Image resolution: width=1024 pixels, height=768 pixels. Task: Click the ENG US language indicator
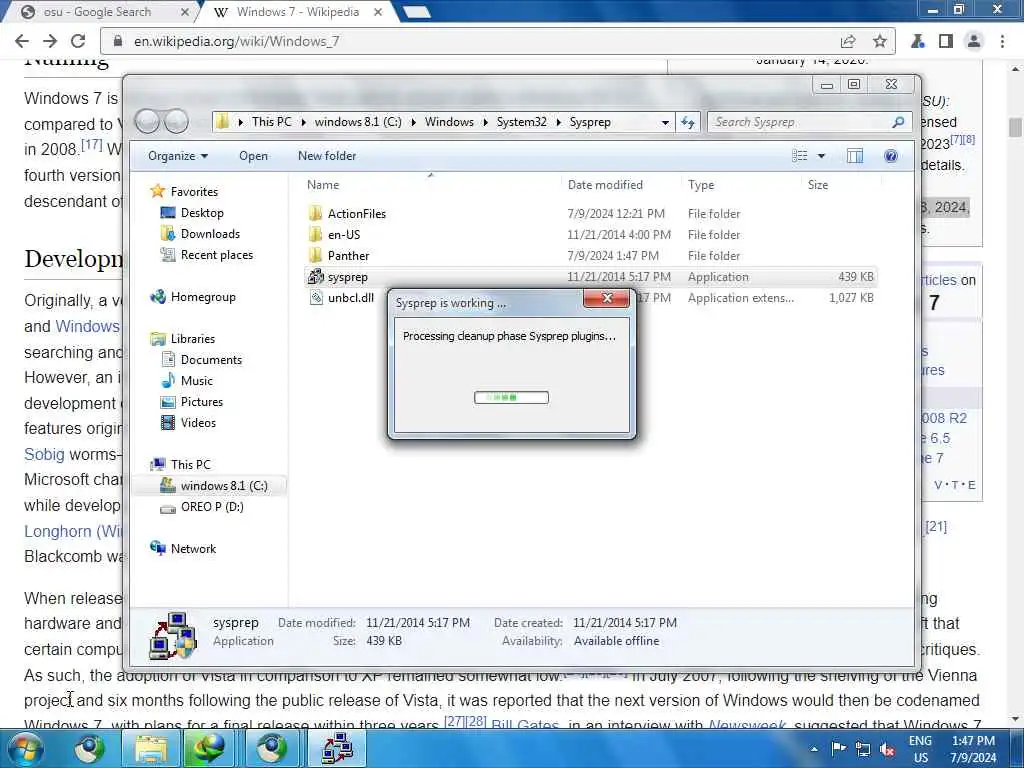click(920, 749)
